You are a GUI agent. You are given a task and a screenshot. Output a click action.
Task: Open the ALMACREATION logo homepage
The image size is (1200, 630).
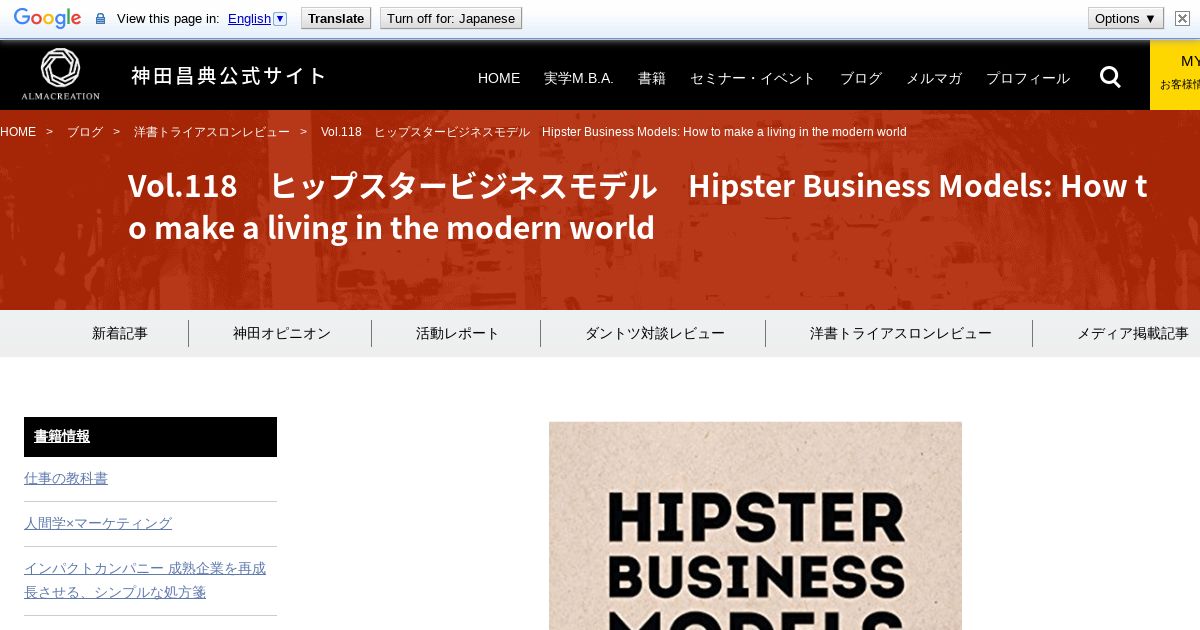60,74
